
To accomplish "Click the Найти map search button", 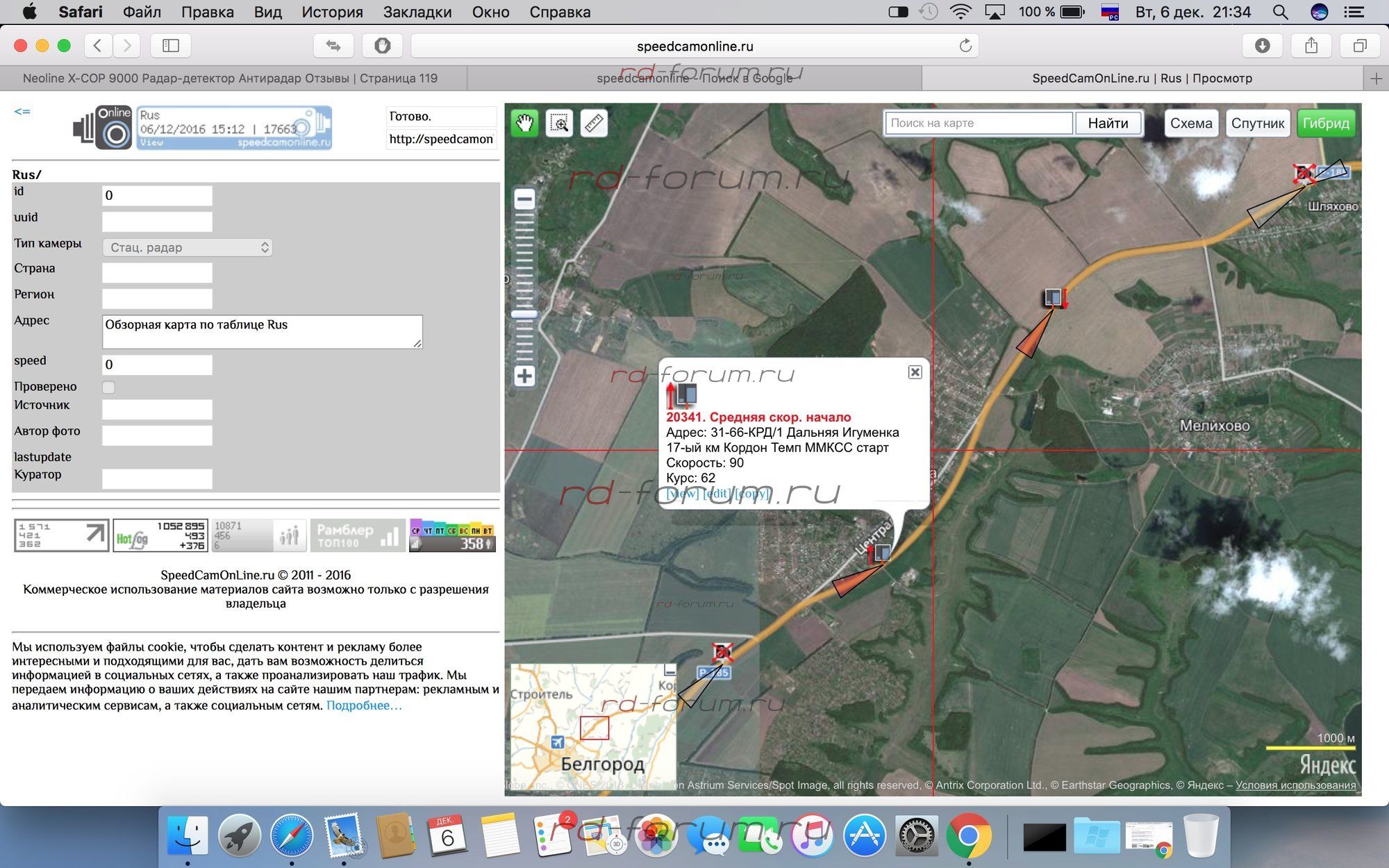I will point(1108,124).
